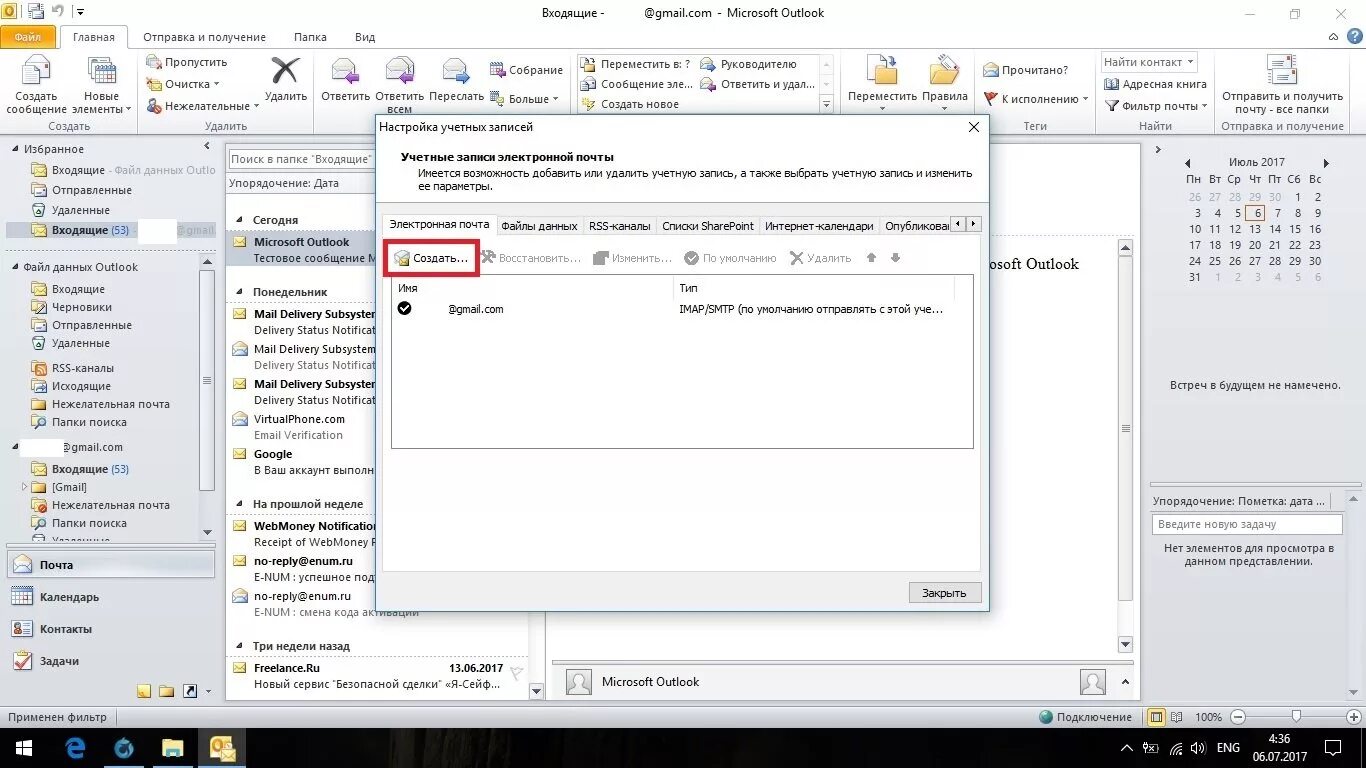Click zoom out minus button
The image size is (1366, 768).
pos(1238,717)
